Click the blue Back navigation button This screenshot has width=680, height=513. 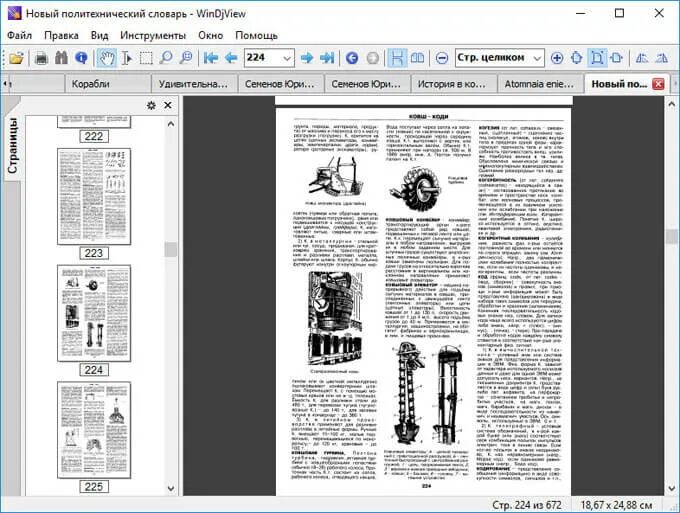(352, 58)
